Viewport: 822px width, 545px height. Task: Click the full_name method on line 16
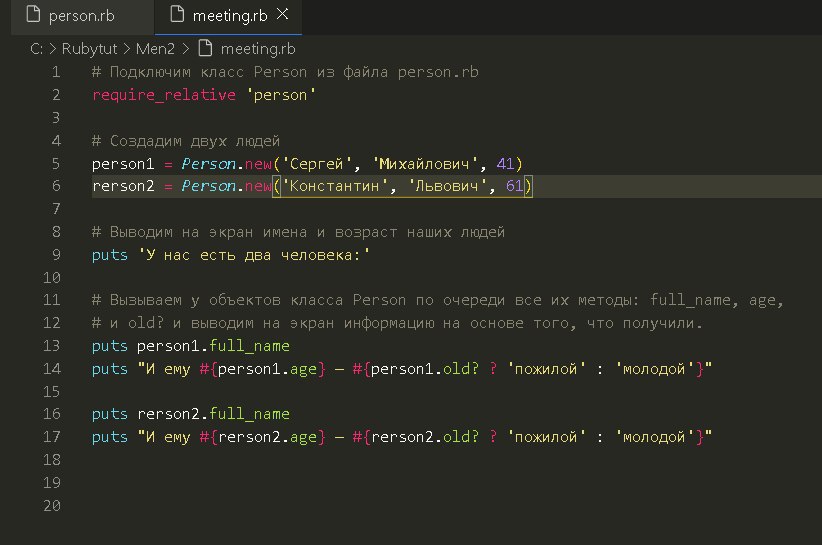pos(249,415)
